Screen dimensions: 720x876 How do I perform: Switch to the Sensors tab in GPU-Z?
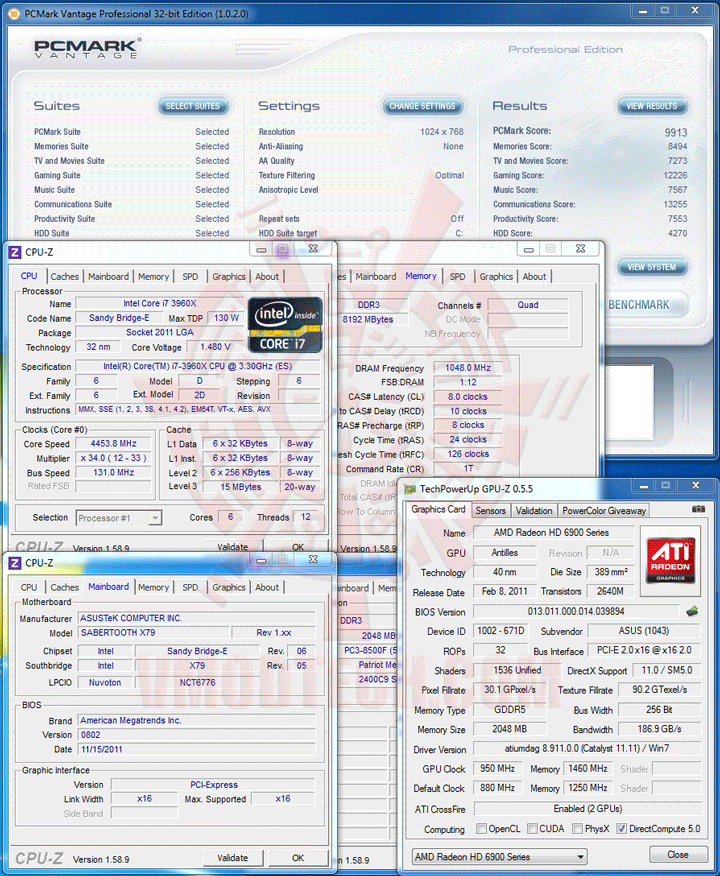point(490,511)
